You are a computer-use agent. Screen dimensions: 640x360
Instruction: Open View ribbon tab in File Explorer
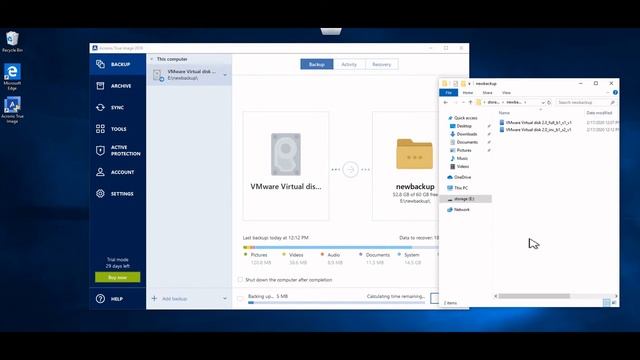pos(506,93)
